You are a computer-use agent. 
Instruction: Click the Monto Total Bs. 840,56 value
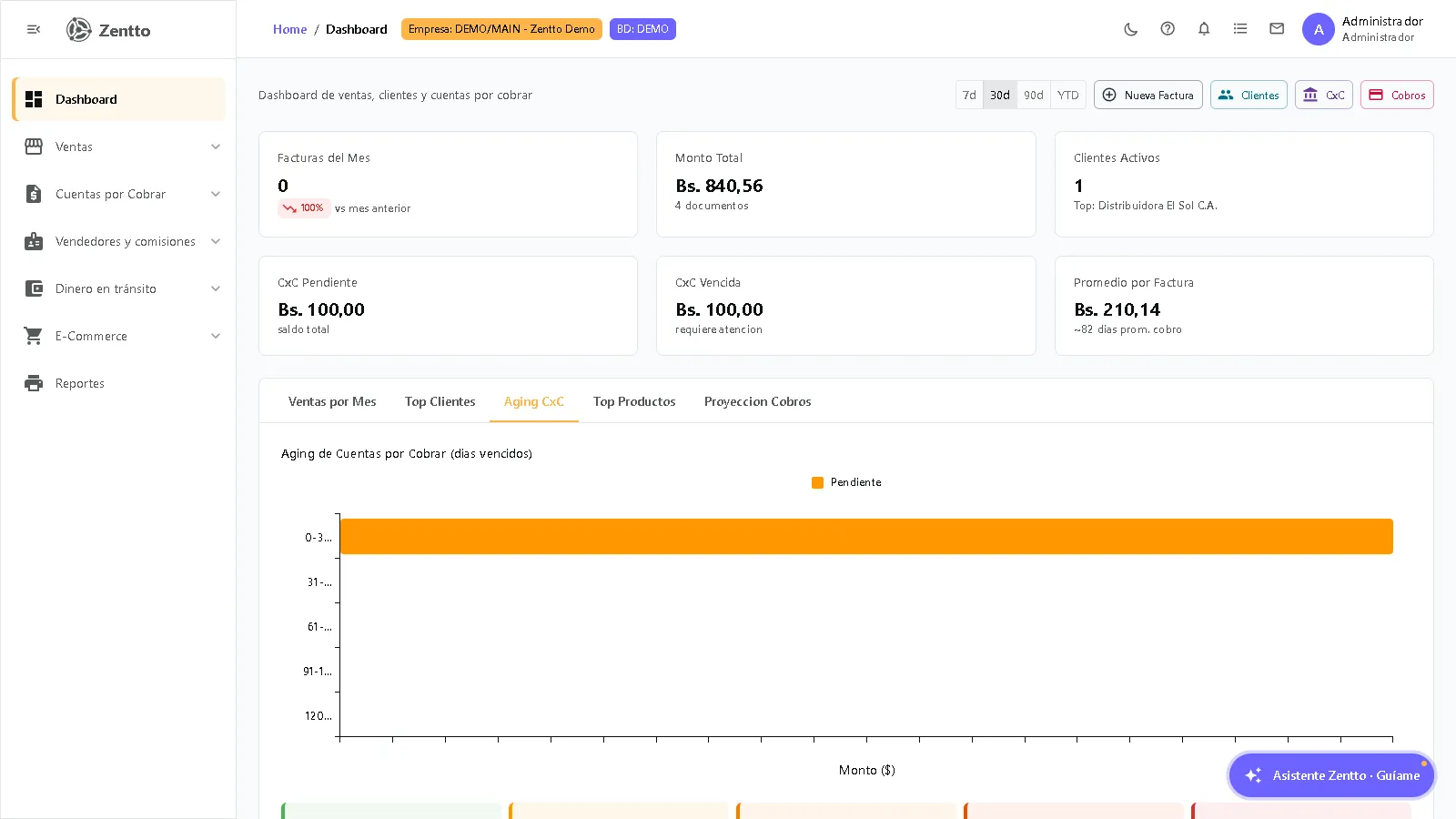(x=719, y=186)
